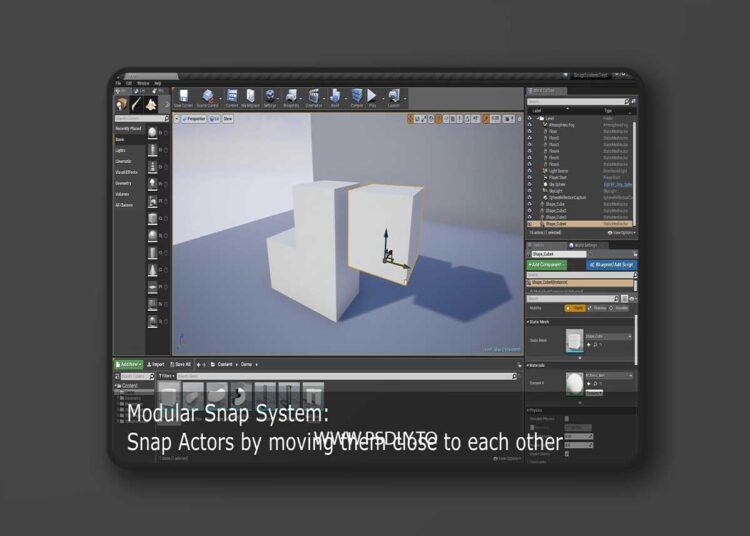Click the material sphere thumbnail in Materials
The image size is (750, 536).
(x=574, y=384)
